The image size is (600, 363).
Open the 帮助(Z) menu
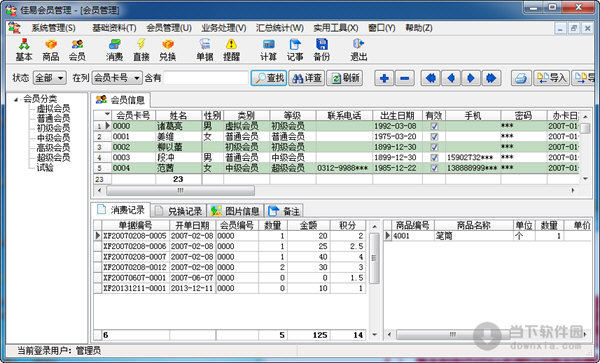point(419,28)
